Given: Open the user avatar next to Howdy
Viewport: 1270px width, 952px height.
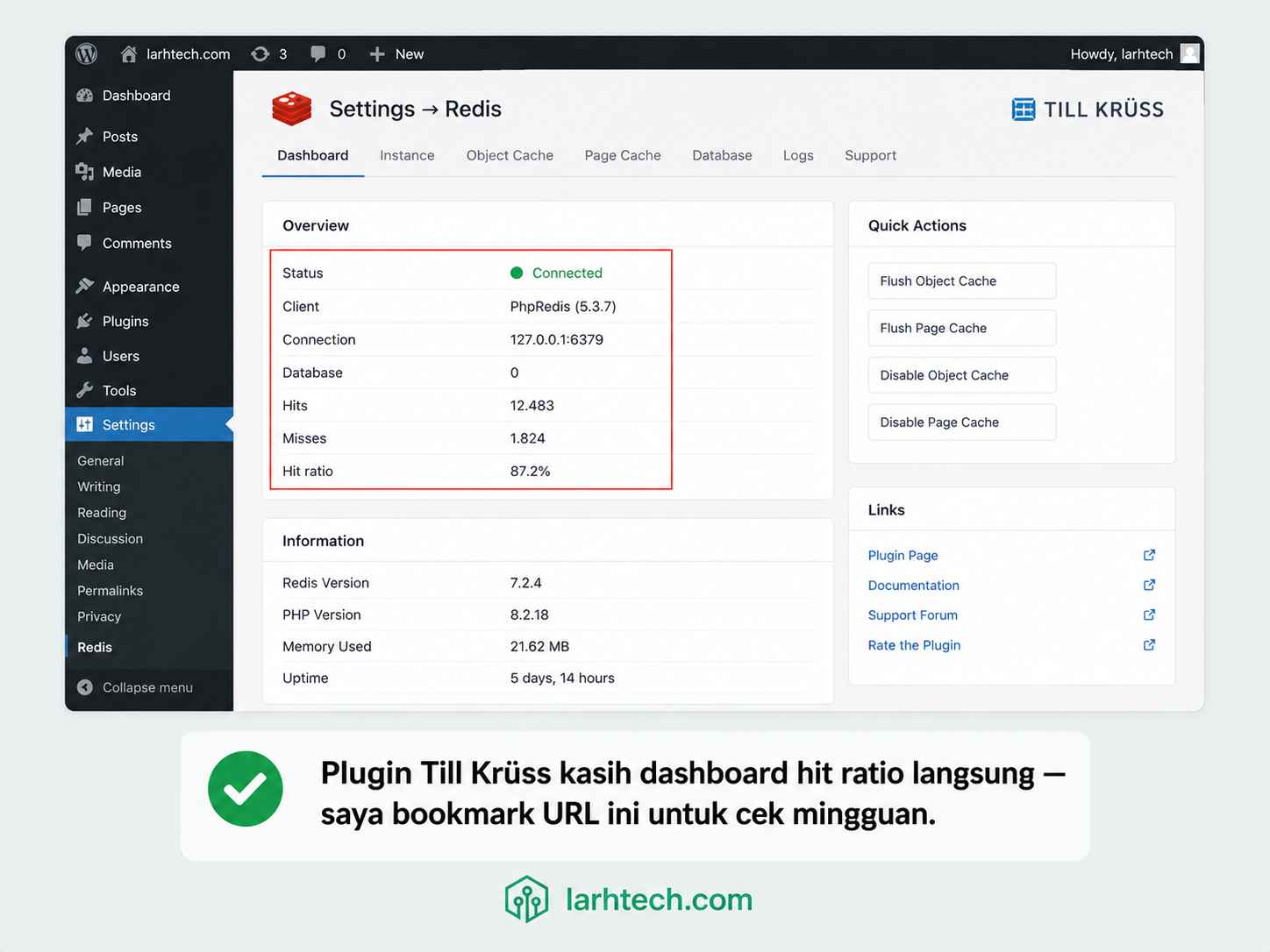Looking at the screenshot, I should click(1190, 53).
